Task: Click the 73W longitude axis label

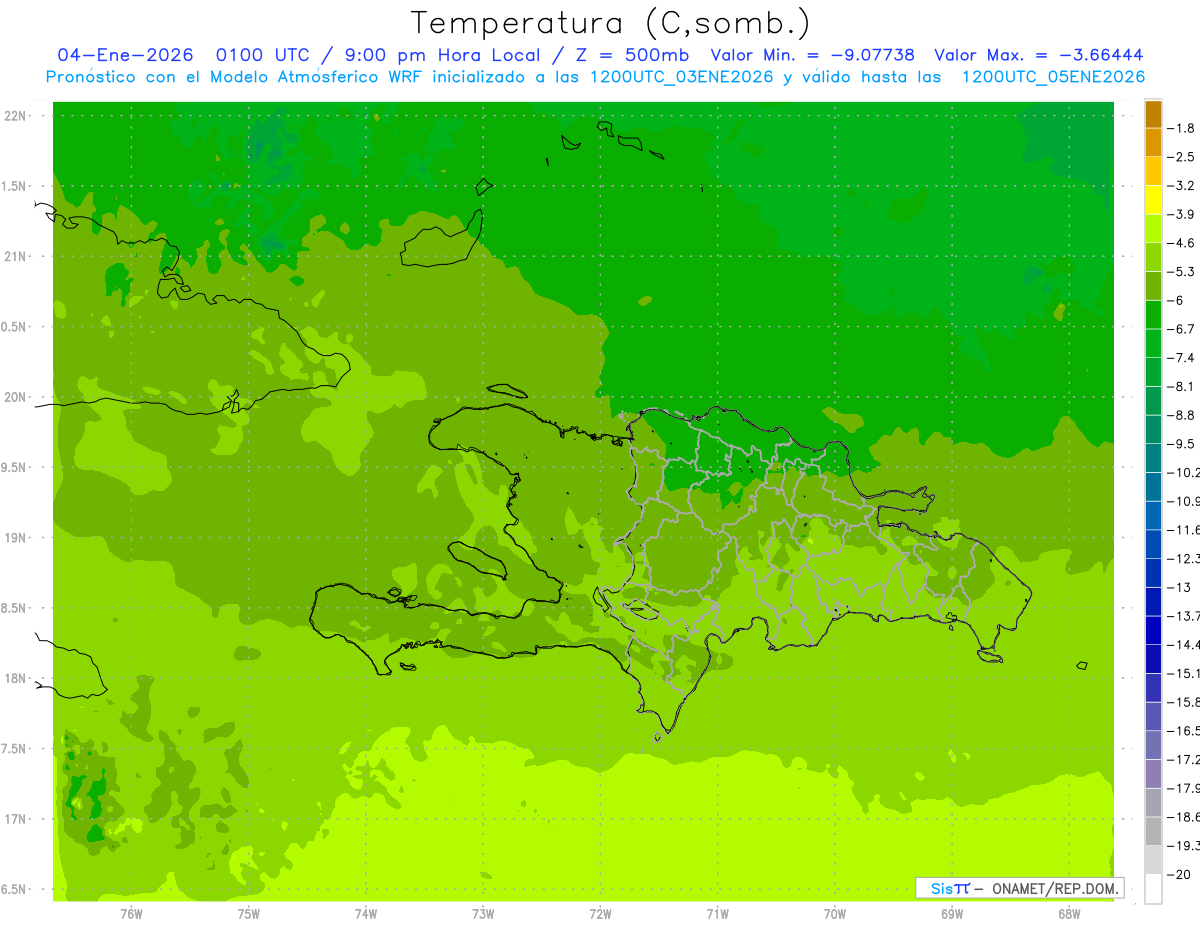Action: 483,913
